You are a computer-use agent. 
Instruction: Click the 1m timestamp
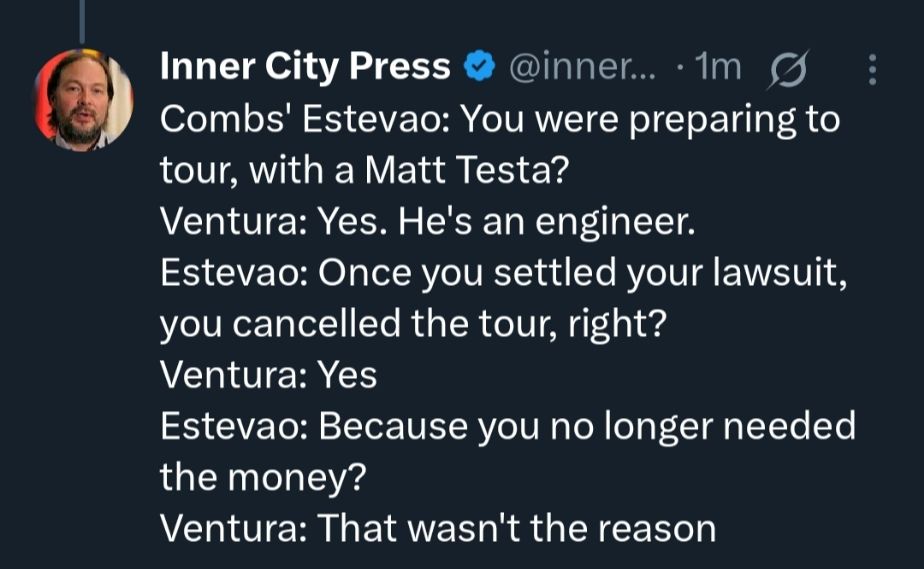(718, 67)
